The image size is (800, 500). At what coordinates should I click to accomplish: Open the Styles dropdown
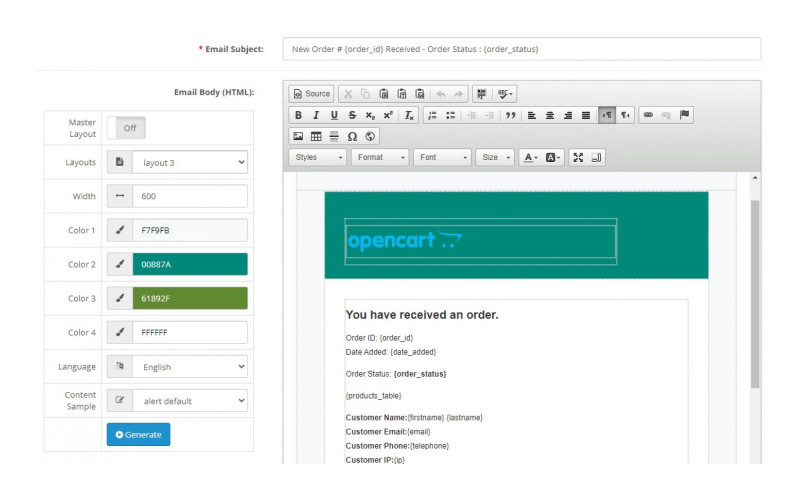[x=318, y=158]
